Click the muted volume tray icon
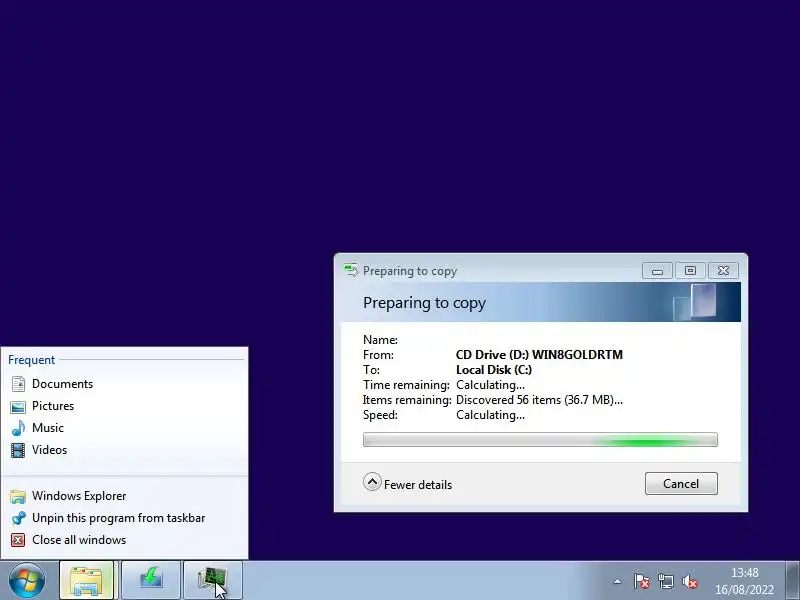This screenshot has width=800, height=600. [690, 581]
